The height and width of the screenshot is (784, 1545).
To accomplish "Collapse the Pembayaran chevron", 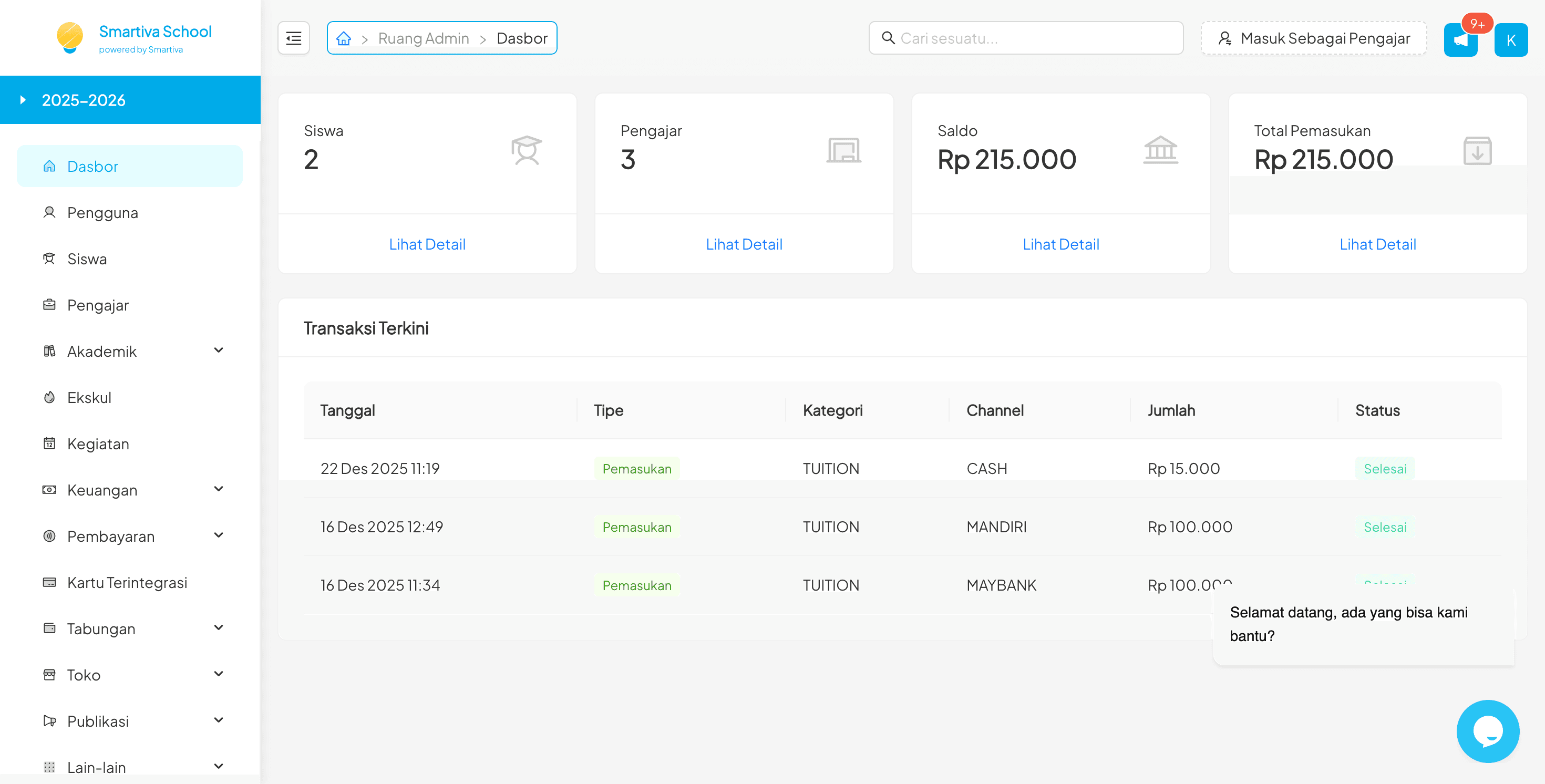I will (x=218, y=535).
